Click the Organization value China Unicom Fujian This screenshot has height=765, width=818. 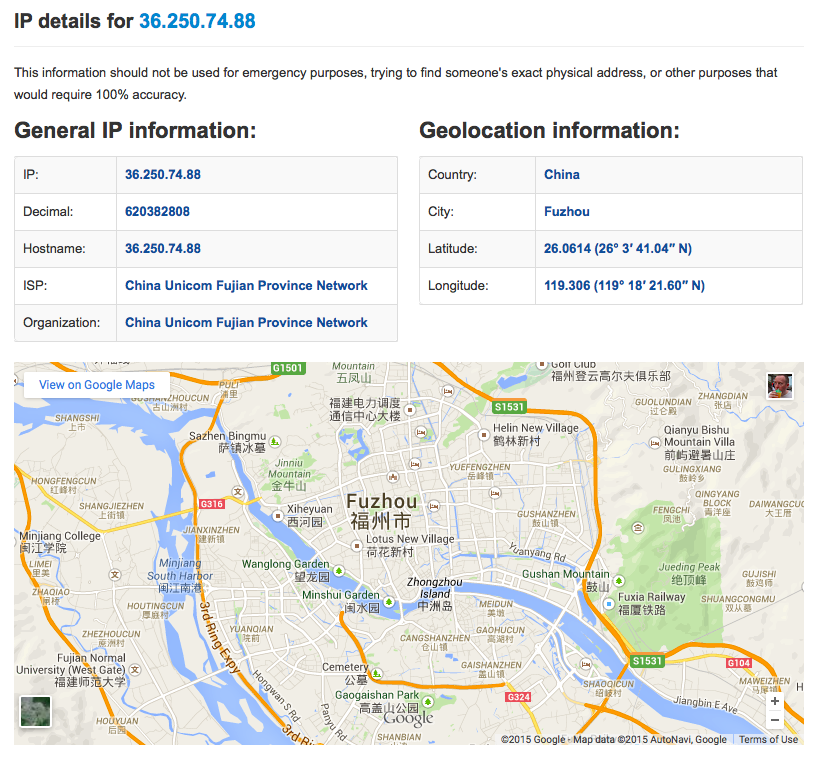246,322
